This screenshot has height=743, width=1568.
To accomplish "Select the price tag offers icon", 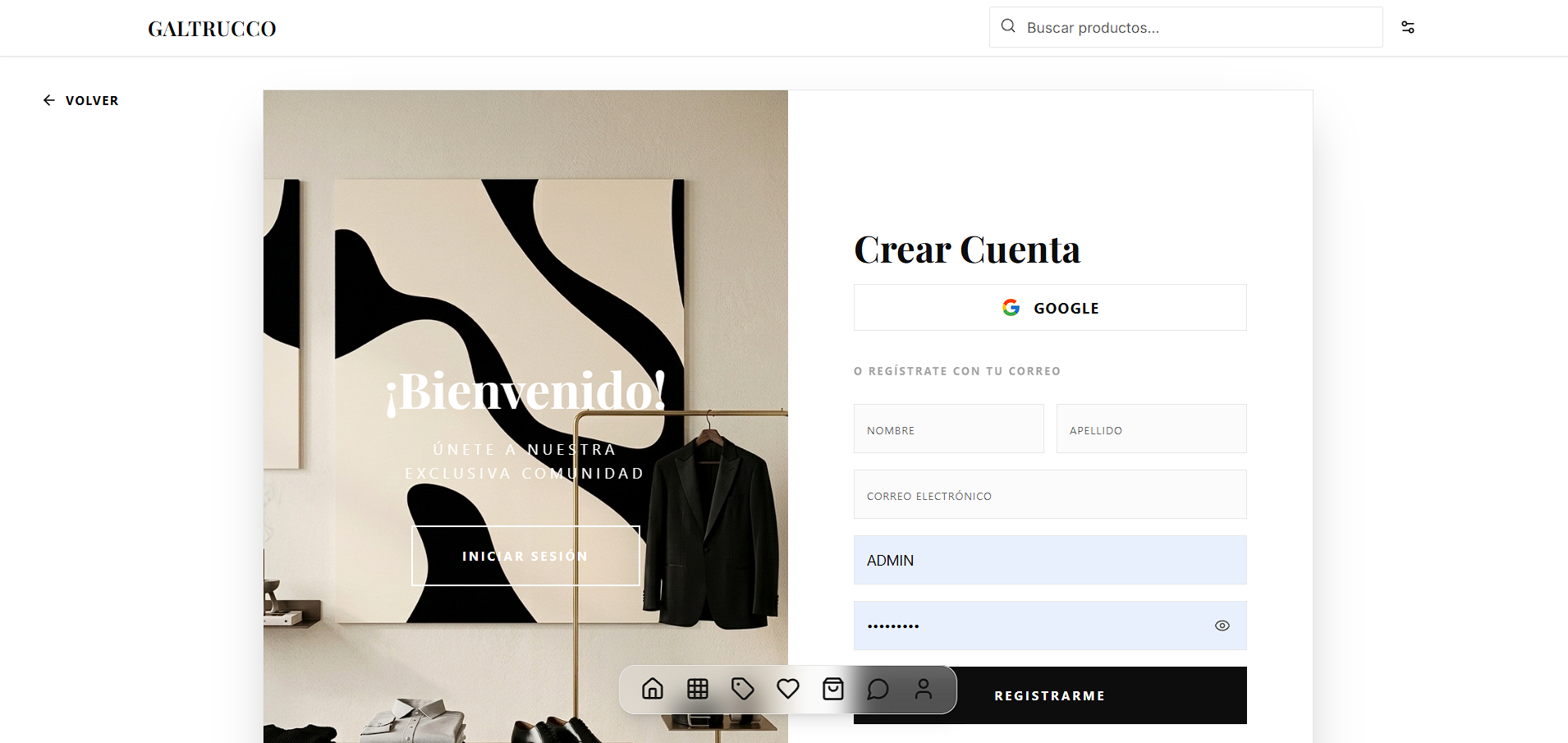I will 743,689.
